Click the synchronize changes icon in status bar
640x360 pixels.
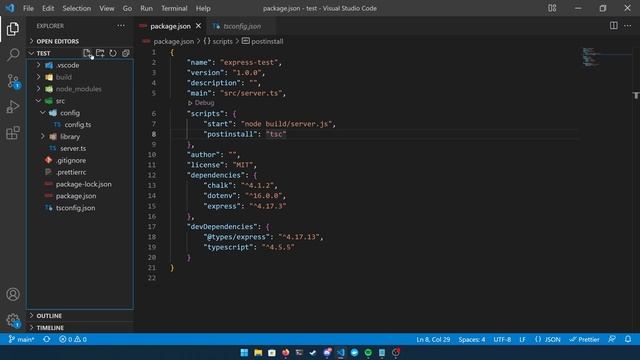(47, 339)
